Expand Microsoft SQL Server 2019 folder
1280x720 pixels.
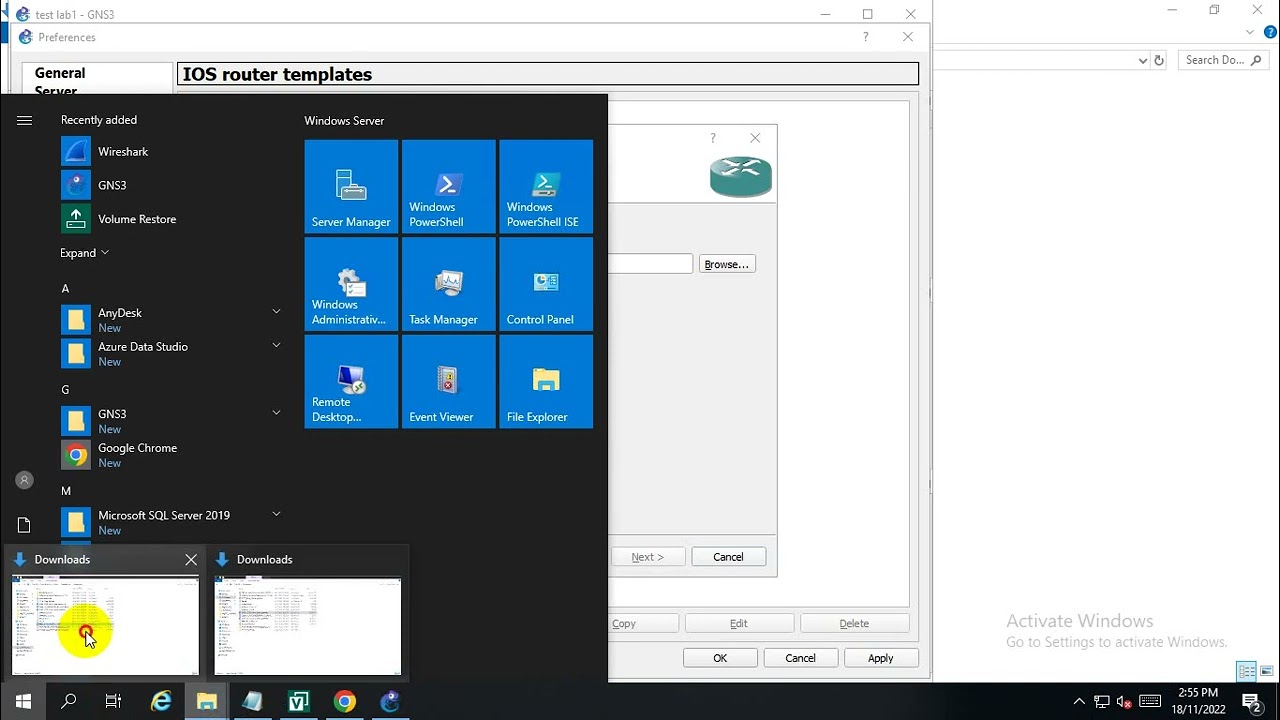276,515
